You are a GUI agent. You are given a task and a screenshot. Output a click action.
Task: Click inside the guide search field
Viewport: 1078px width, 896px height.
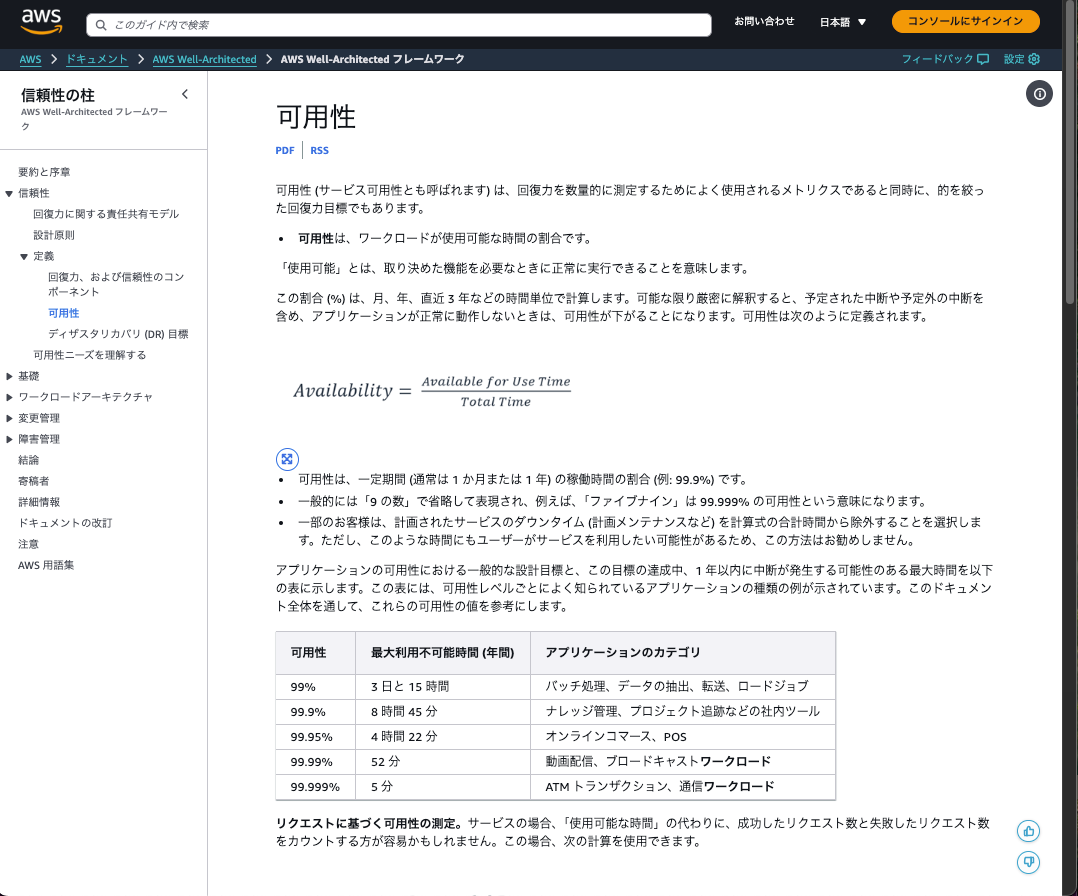[x=399, y=25]
